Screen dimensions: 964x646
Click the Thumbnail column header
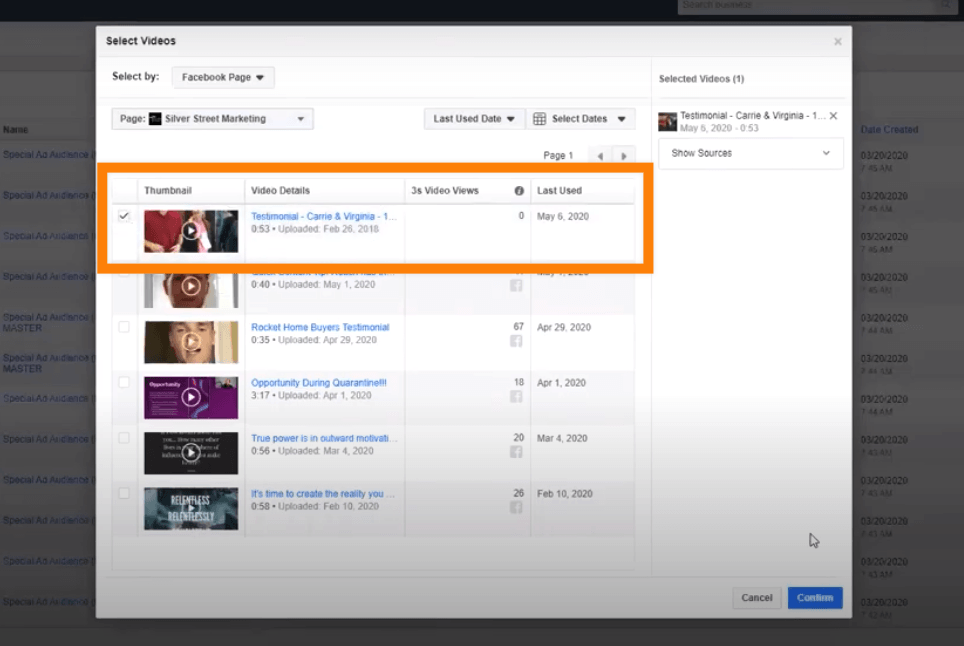pyautogui.click(x=168, y=191)
